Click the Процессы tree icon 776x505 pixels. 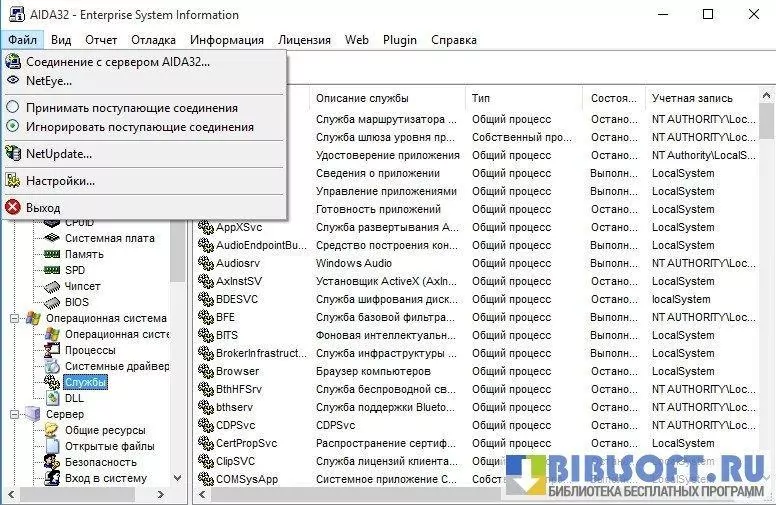tap(52, 350)
